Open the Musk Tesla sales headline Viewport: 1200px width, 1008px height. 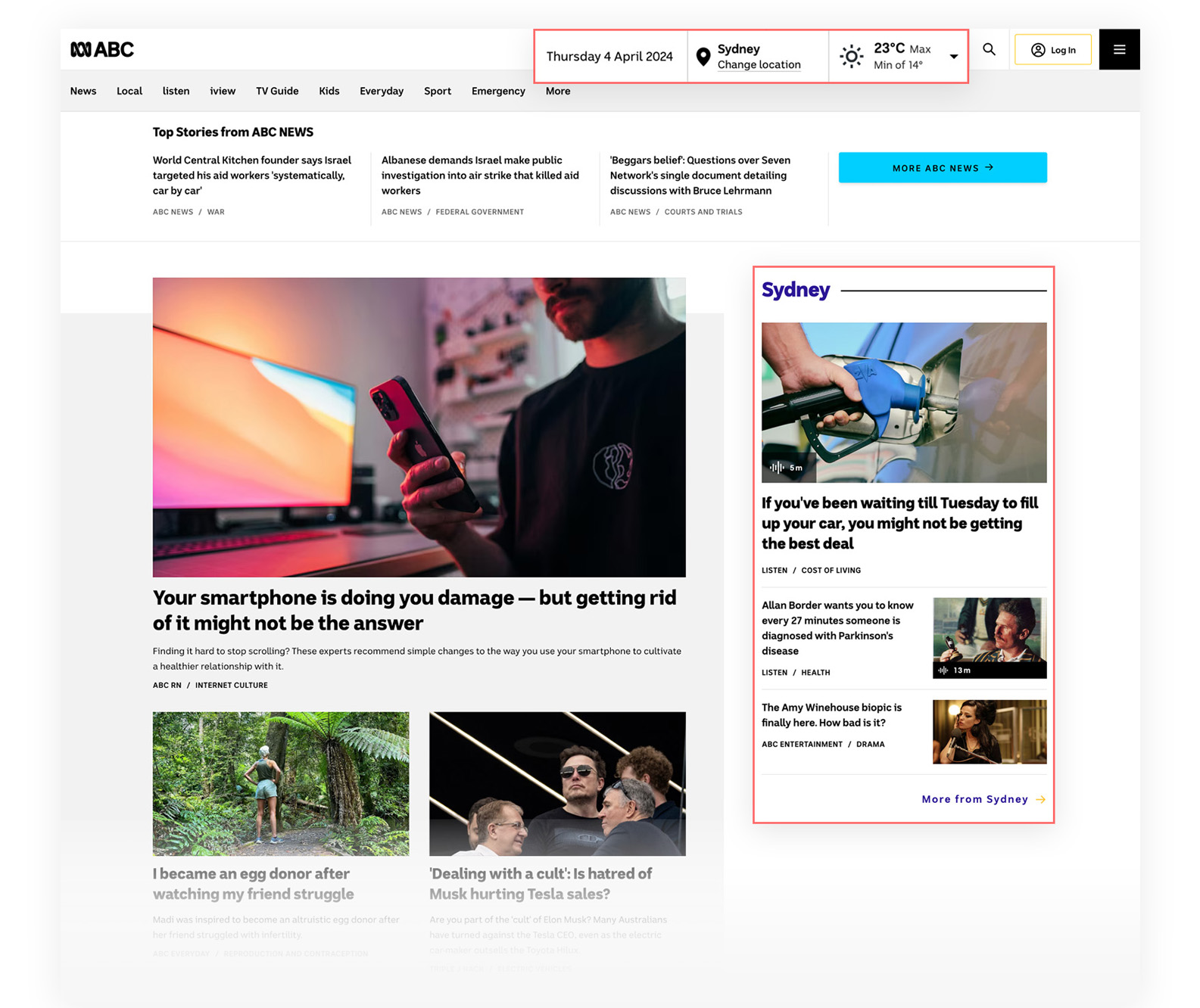click(541, 884)
